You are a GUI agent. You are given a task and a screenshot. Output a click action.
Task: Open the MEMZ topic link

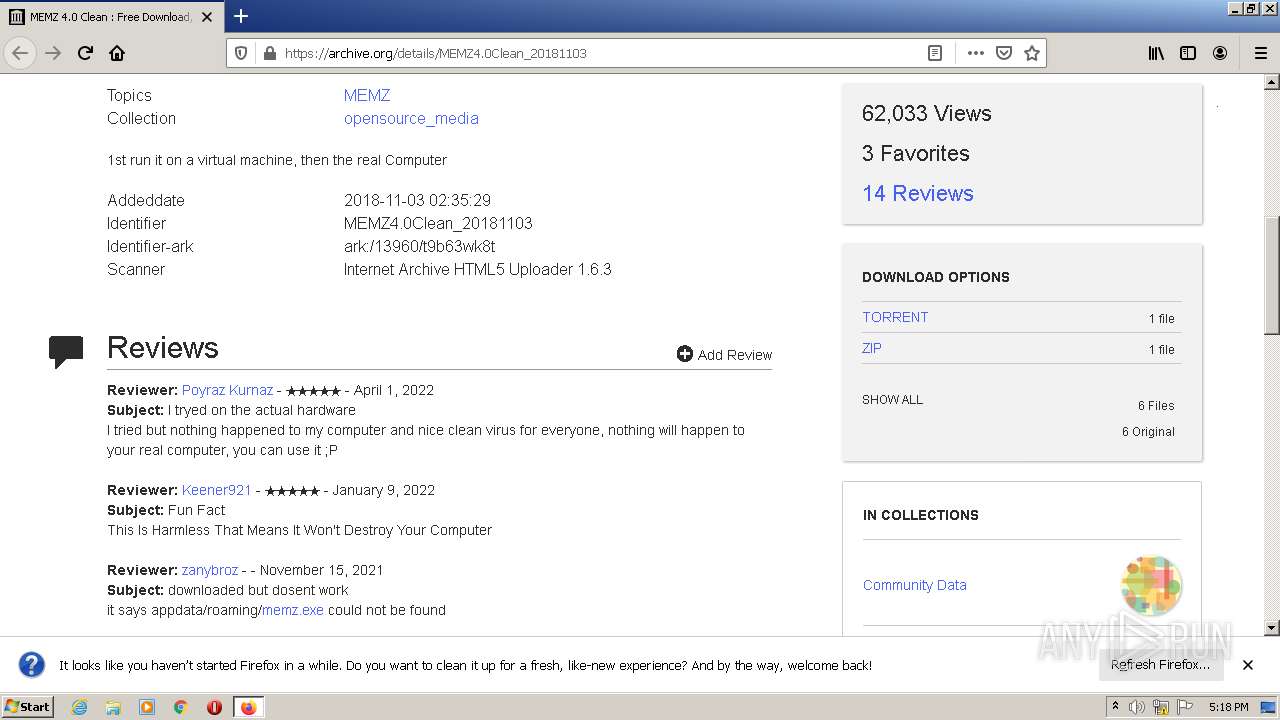click(x=367, y=95)
